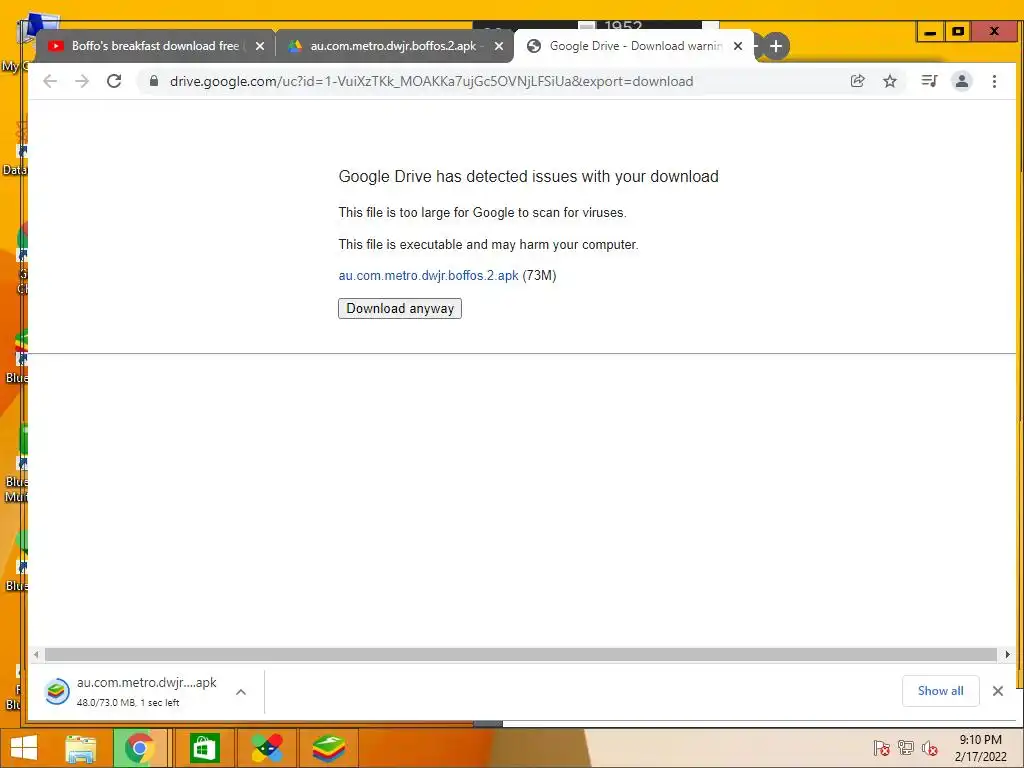The height and width of the screenshot is (768, 1024).
Task: Maximize the Chrome window
Action: [958, 31]
